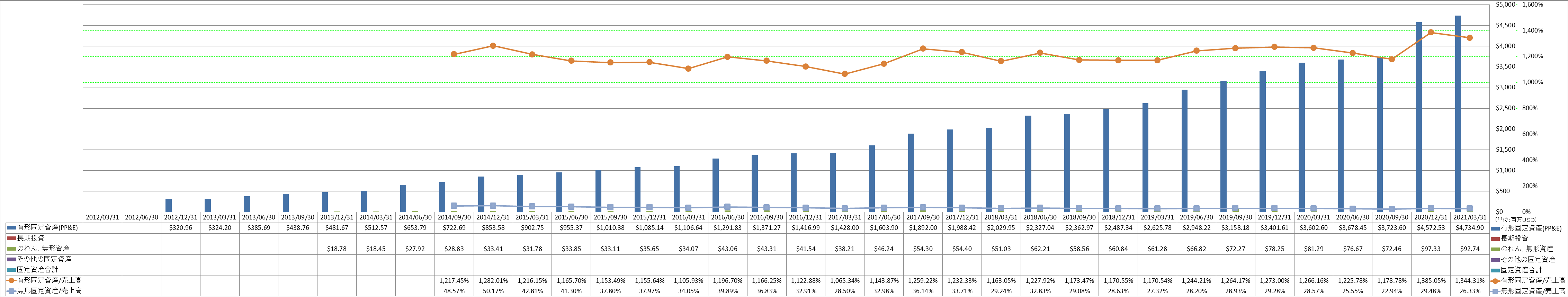Select the tallest blue bar for 2021/03/31

pos(1458,114)
